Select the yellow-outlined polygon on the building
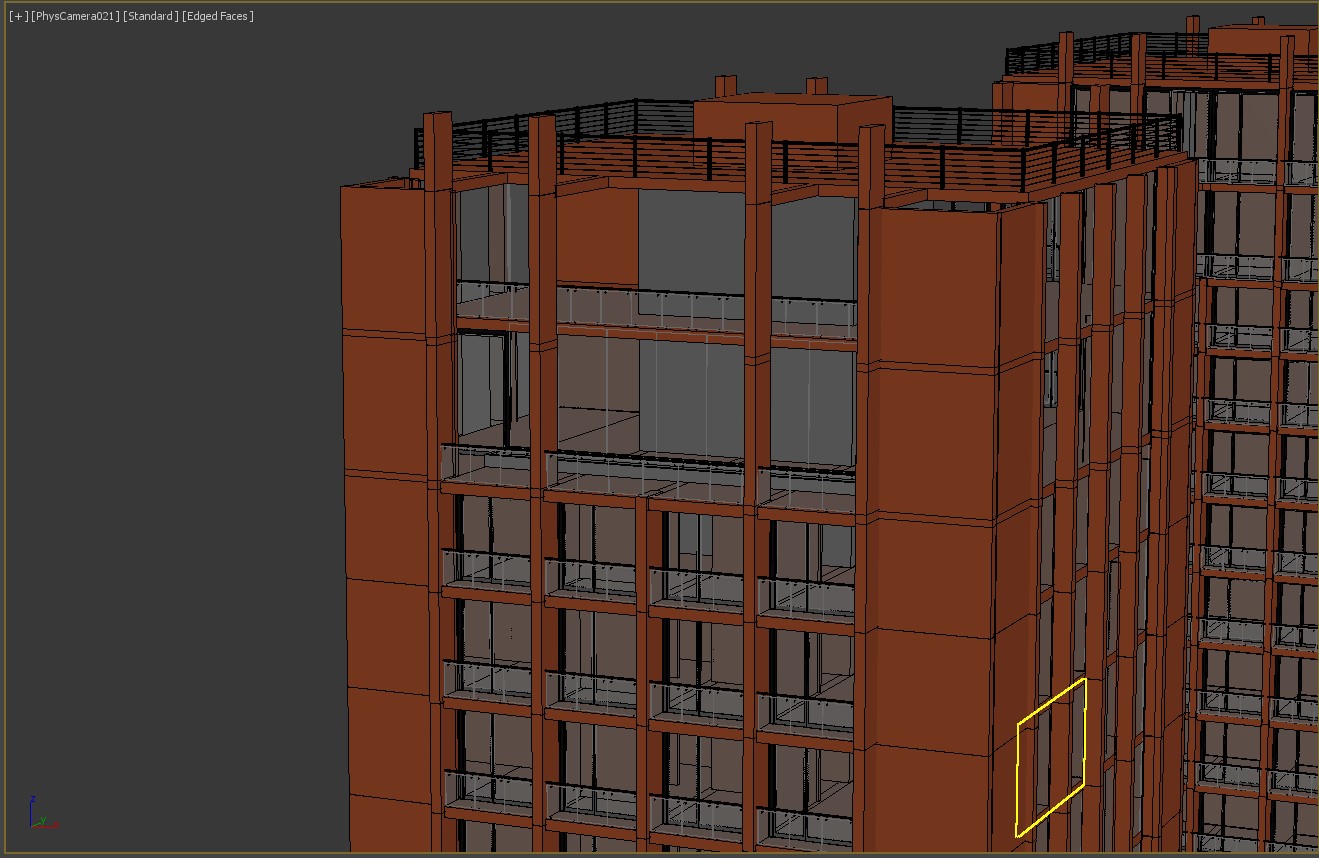The height and width of the screenshot is (858, 1319). pos(1051,758)
